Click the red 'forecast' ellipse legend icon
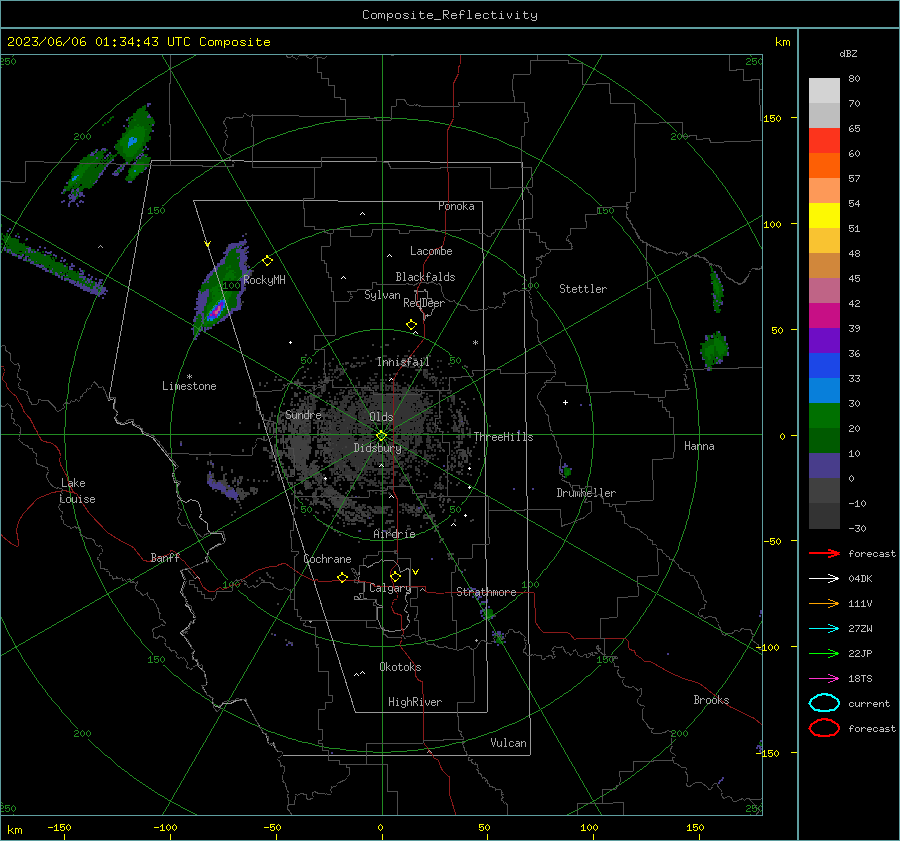 (x=824, y=728)
